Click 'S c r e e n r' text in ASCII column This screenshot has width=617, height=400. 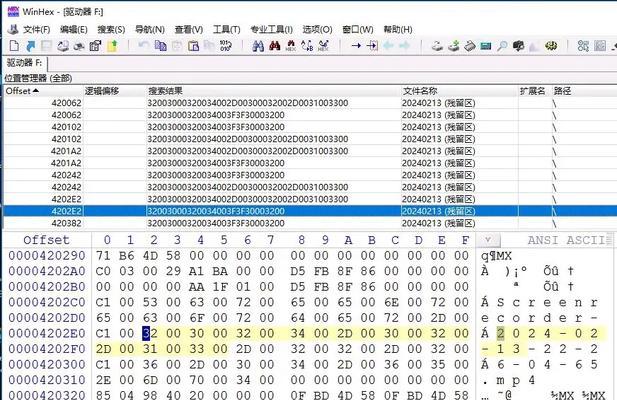[547, 302]
